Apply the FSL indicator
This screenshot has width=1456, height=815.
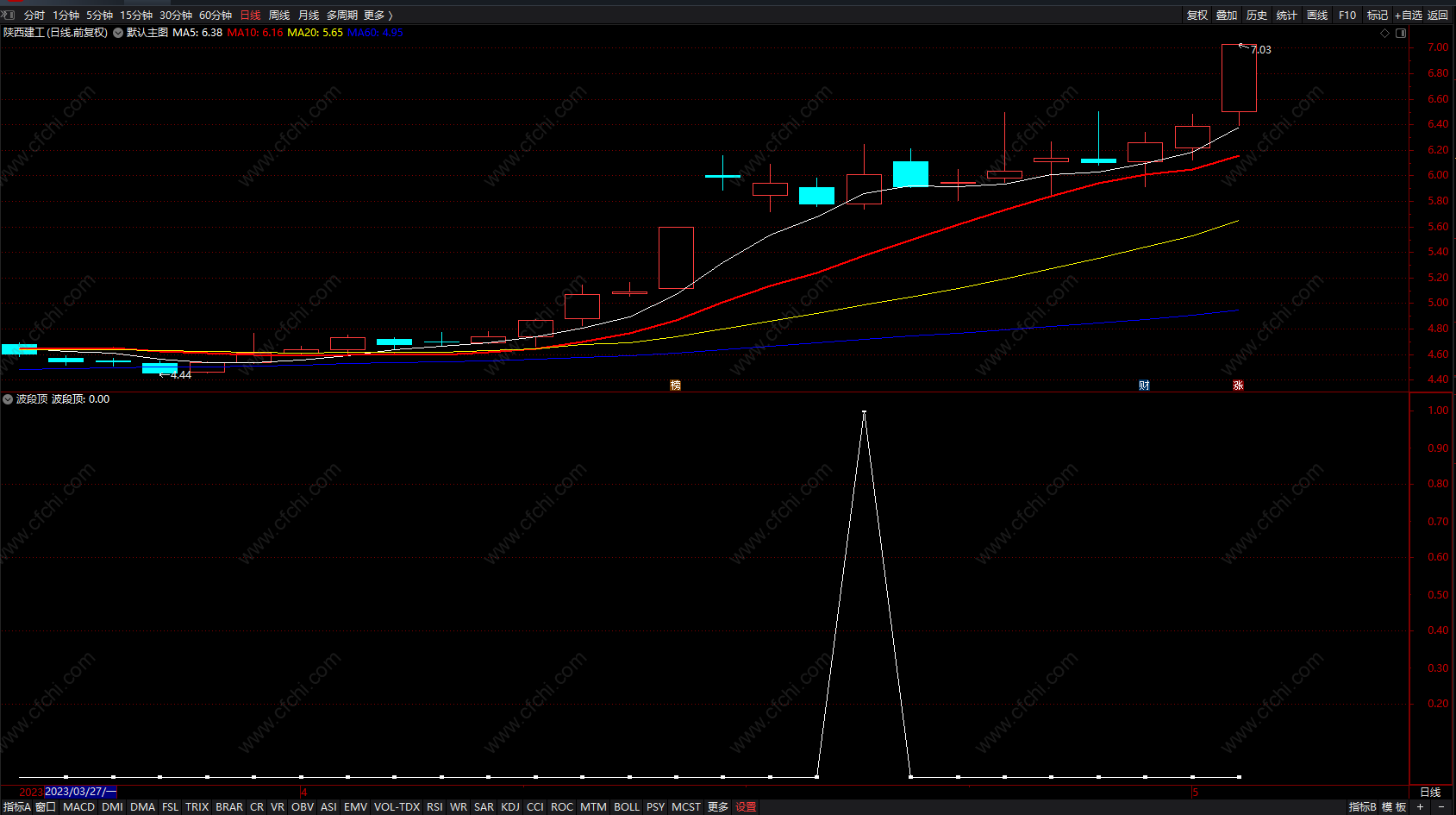tap(170, 807)
